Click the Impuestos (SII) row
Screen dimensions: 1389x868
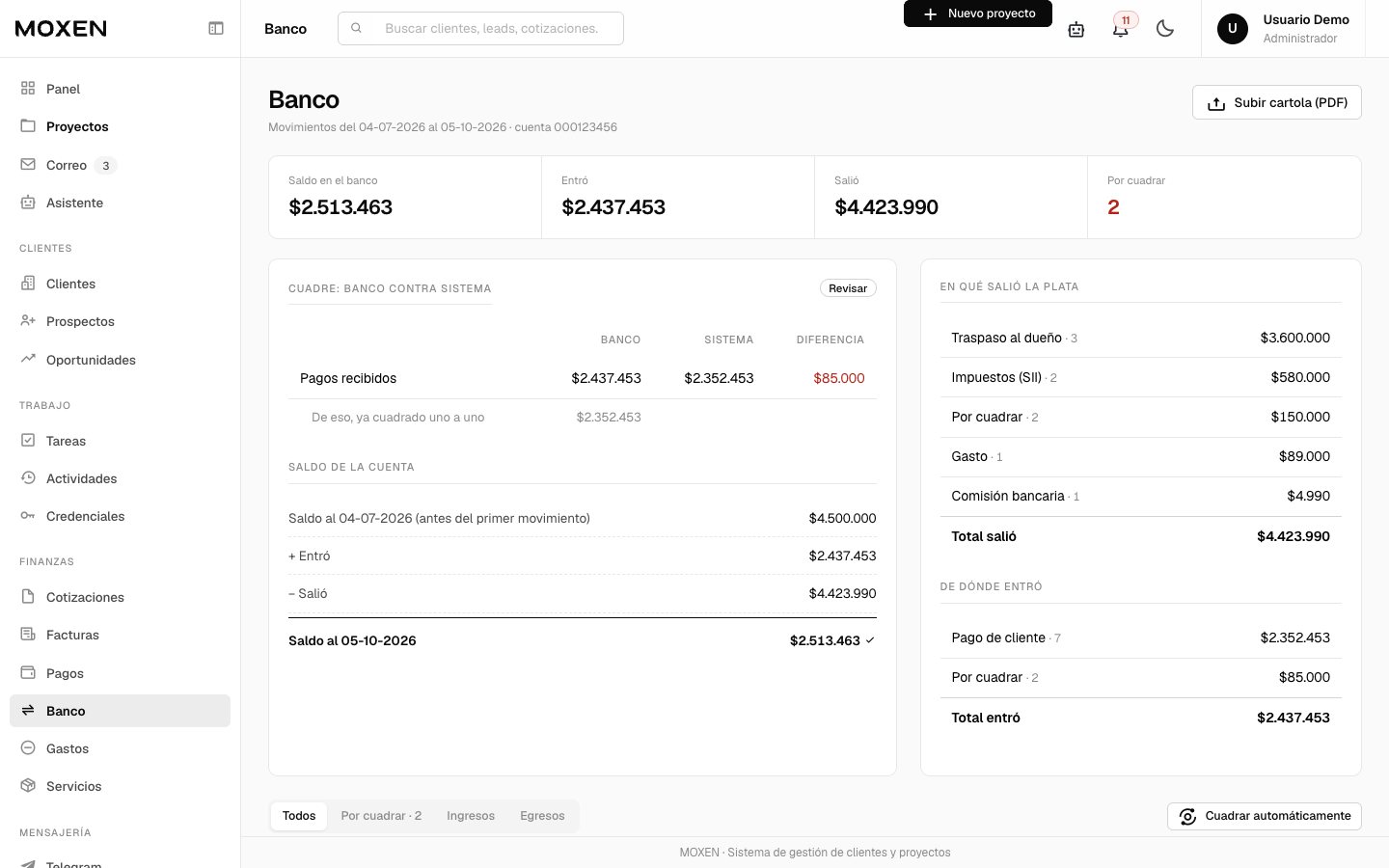pyautogui.click(x=1141, y=377)
